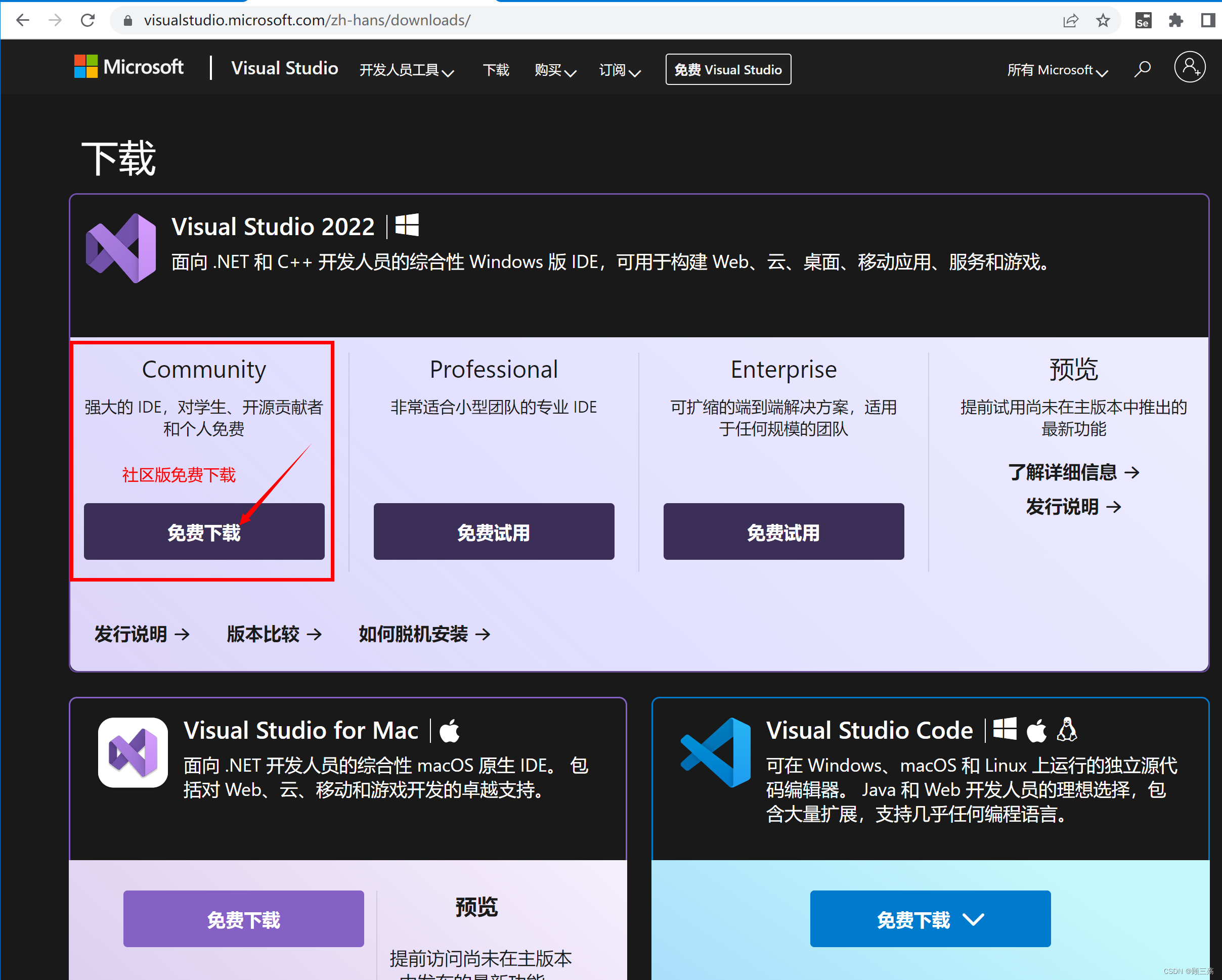Click the share icon in the browser toolbar
This screenshot has width=1222, height=980.
1070,20
